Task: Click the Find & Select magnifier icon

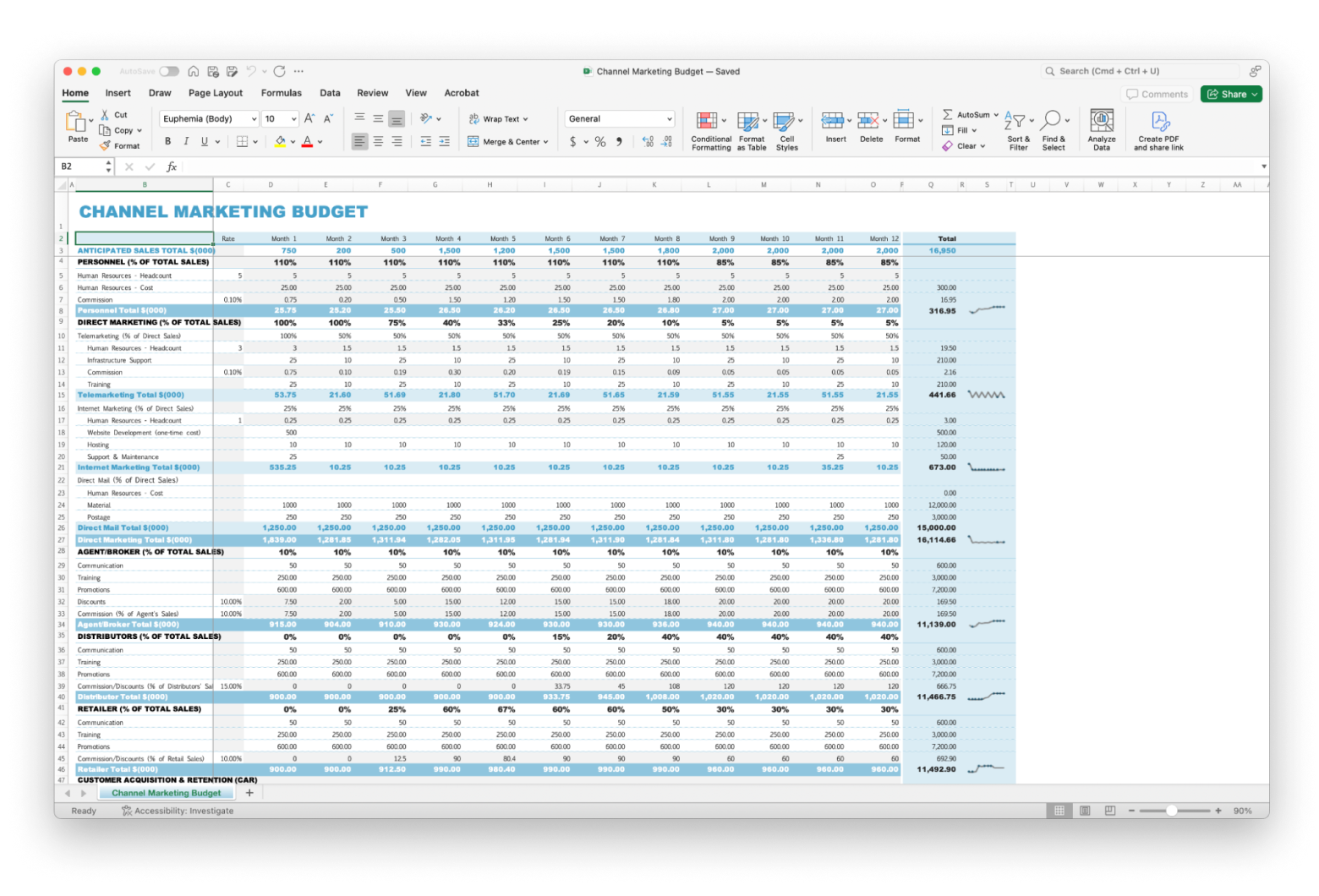Action: click(x=1051, y=121)
